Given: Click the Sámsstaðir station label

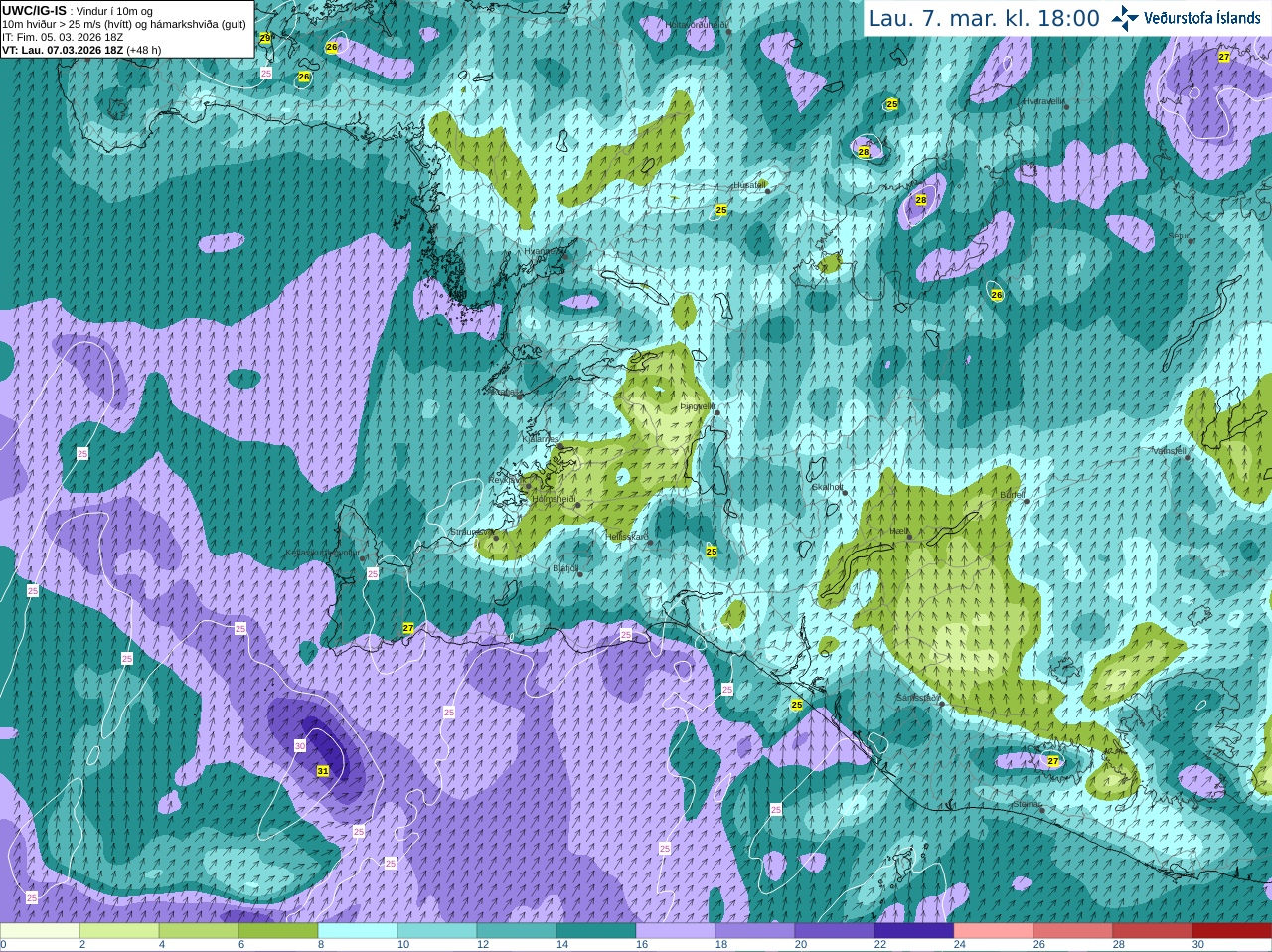Looking at the screenshot, I should coord(916,698).
